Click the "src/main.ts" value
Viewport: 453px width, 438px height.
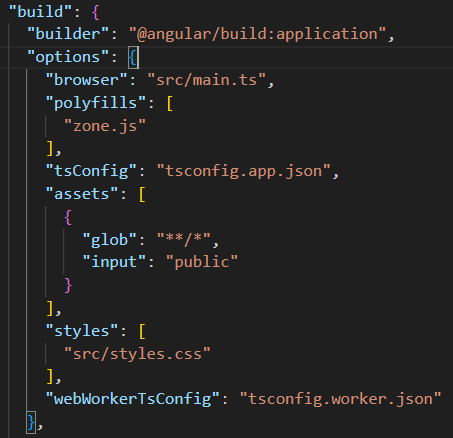tap(207, 80)
